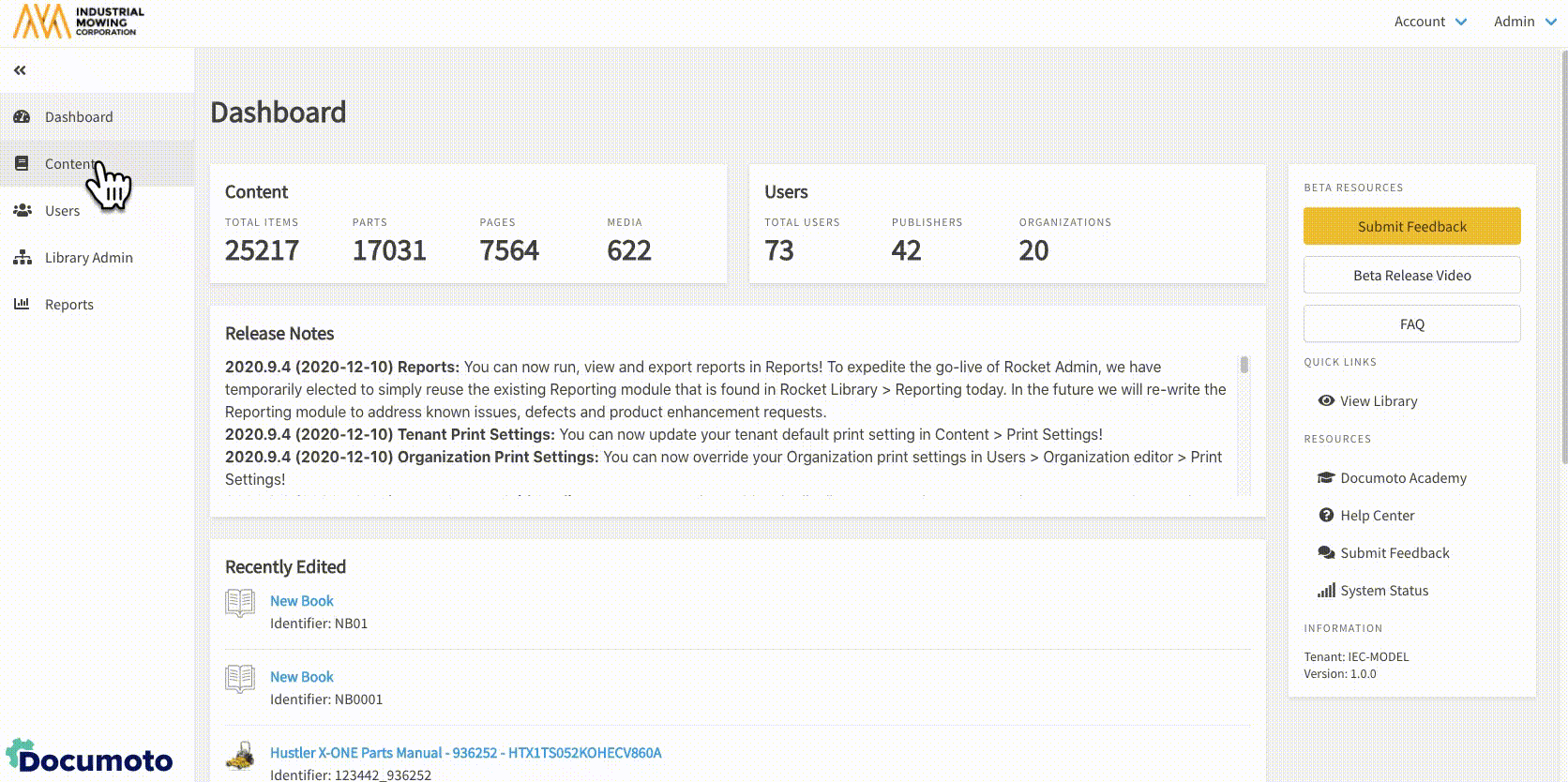
Task: Click the first New Book thumbnail icon
Action: (x=240, y=603)
